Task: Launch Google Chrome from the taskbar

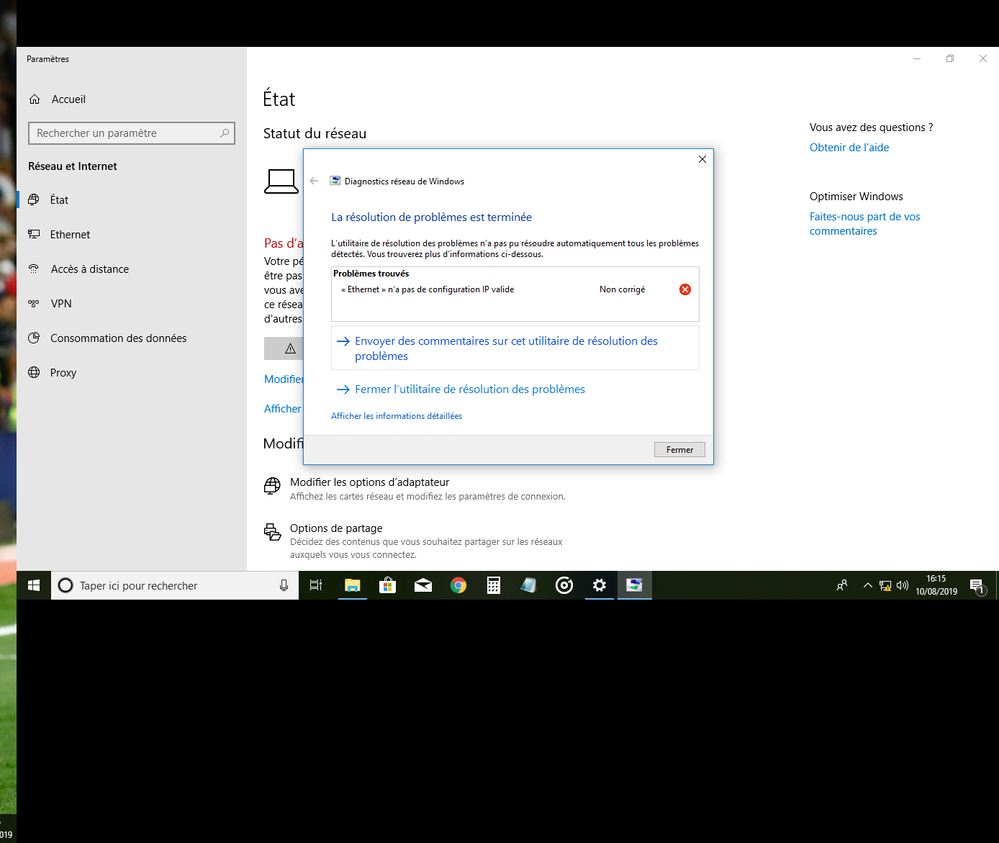Action: pyautogui.click(x=458, y=586)
